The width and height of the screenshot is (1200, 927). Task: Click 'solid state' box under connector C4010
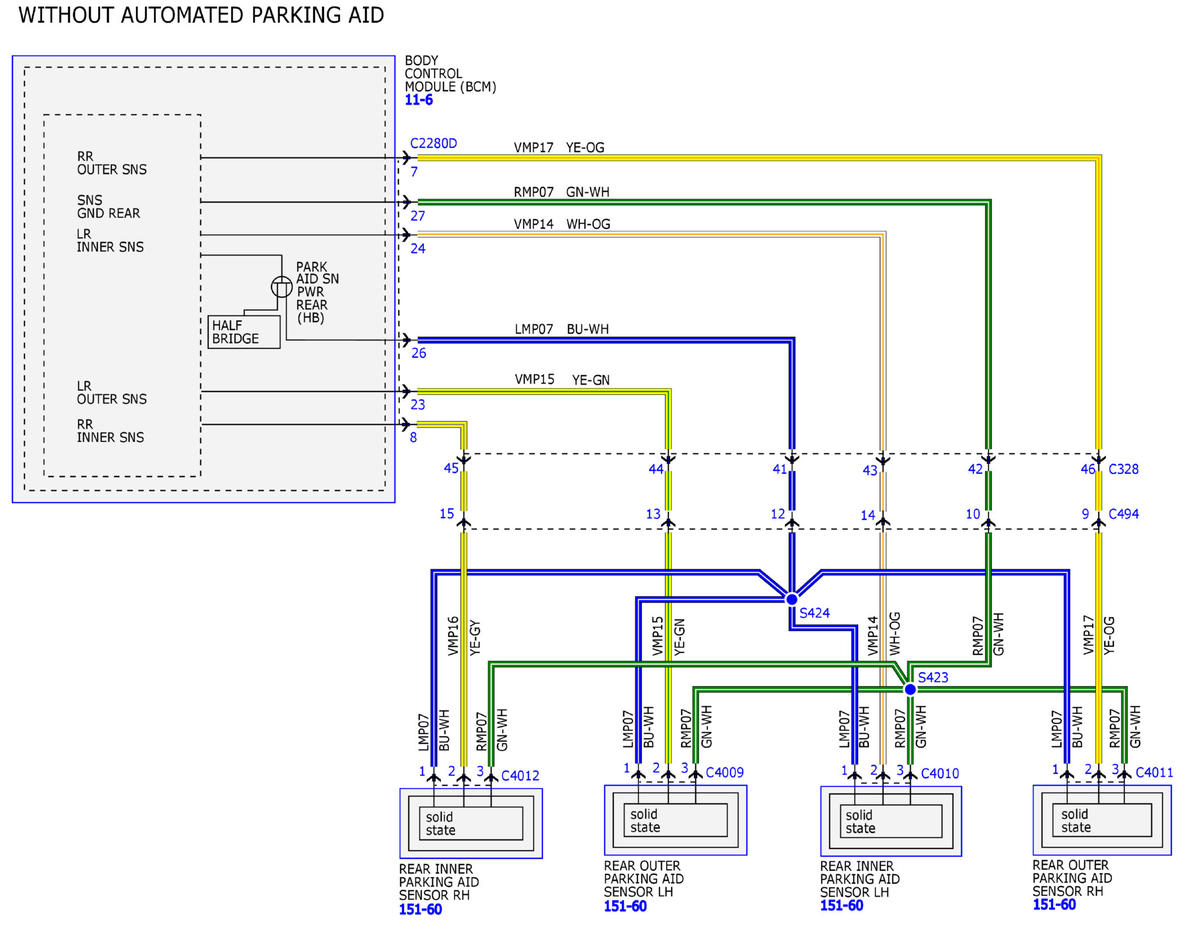point(890,821)
